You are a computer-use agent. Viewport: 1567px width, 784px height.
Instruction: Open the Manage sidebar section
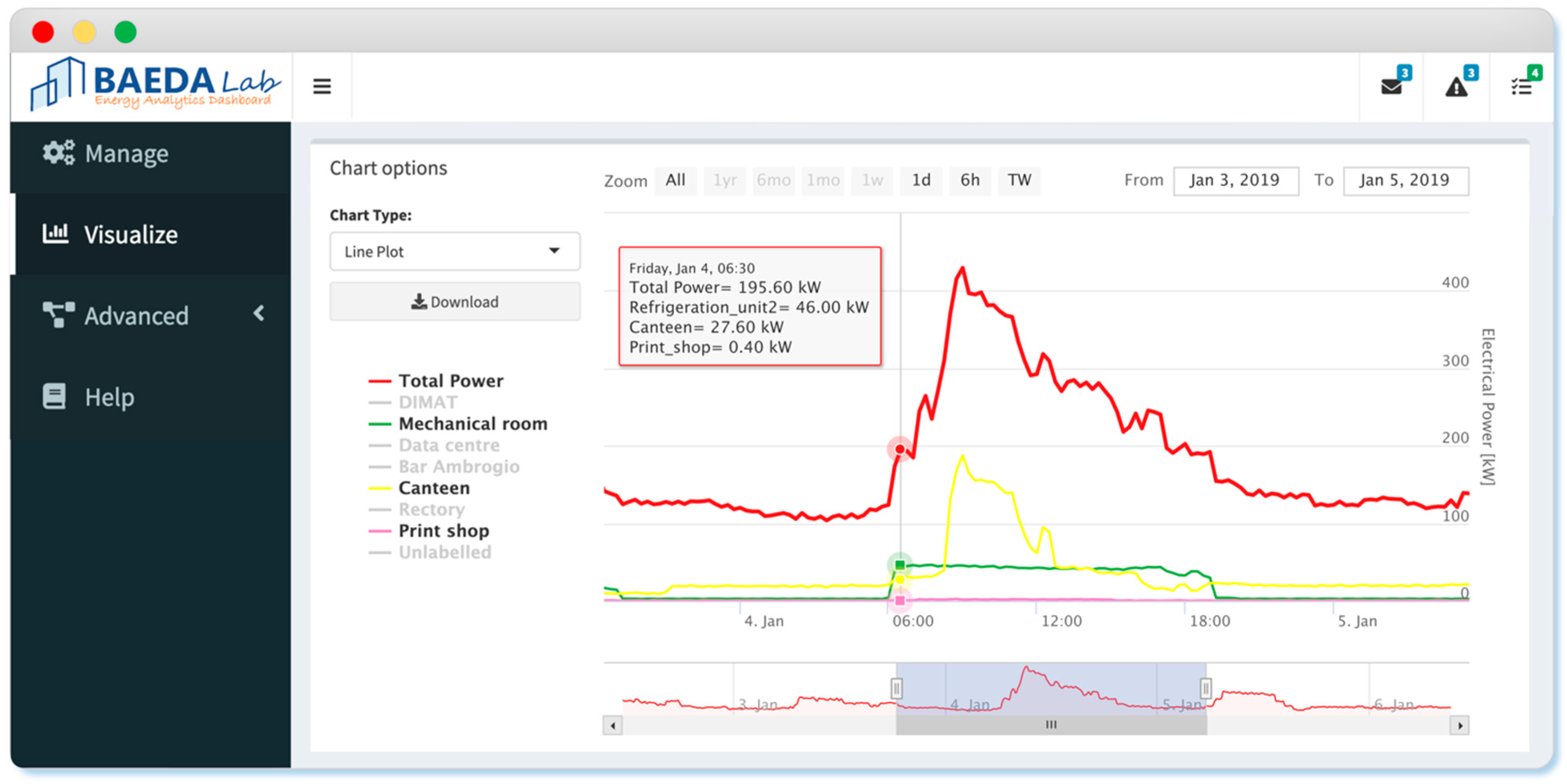tap(127, 153)
